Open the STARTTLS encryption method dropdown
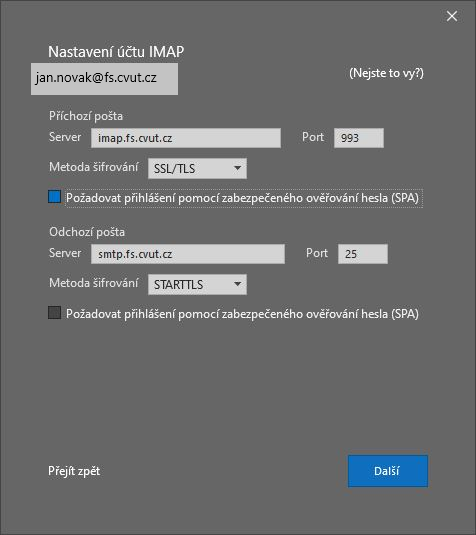This screenshot has width=476, height=535. (x=197, y=284)
